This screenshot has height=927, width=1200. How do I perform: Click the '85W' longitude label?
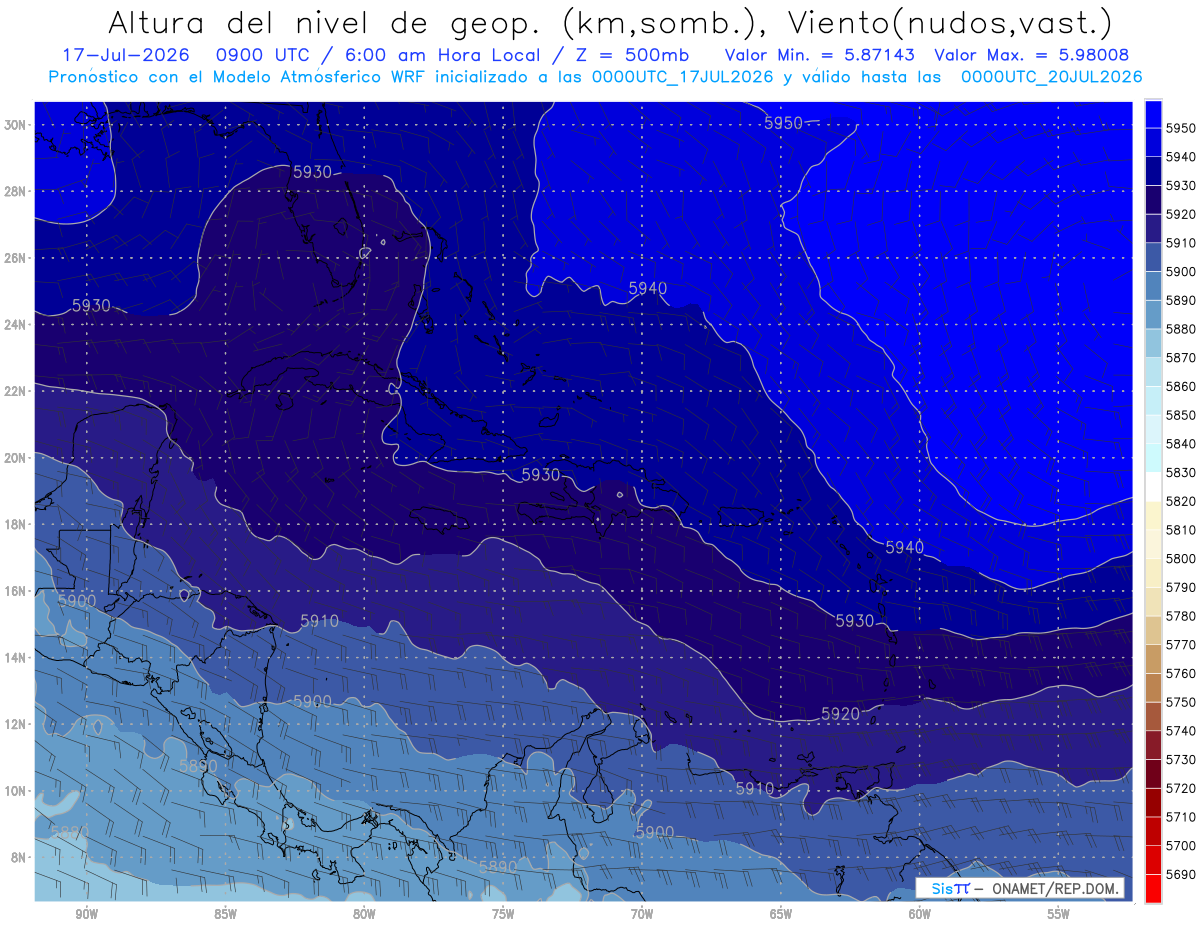pos(225,914)
